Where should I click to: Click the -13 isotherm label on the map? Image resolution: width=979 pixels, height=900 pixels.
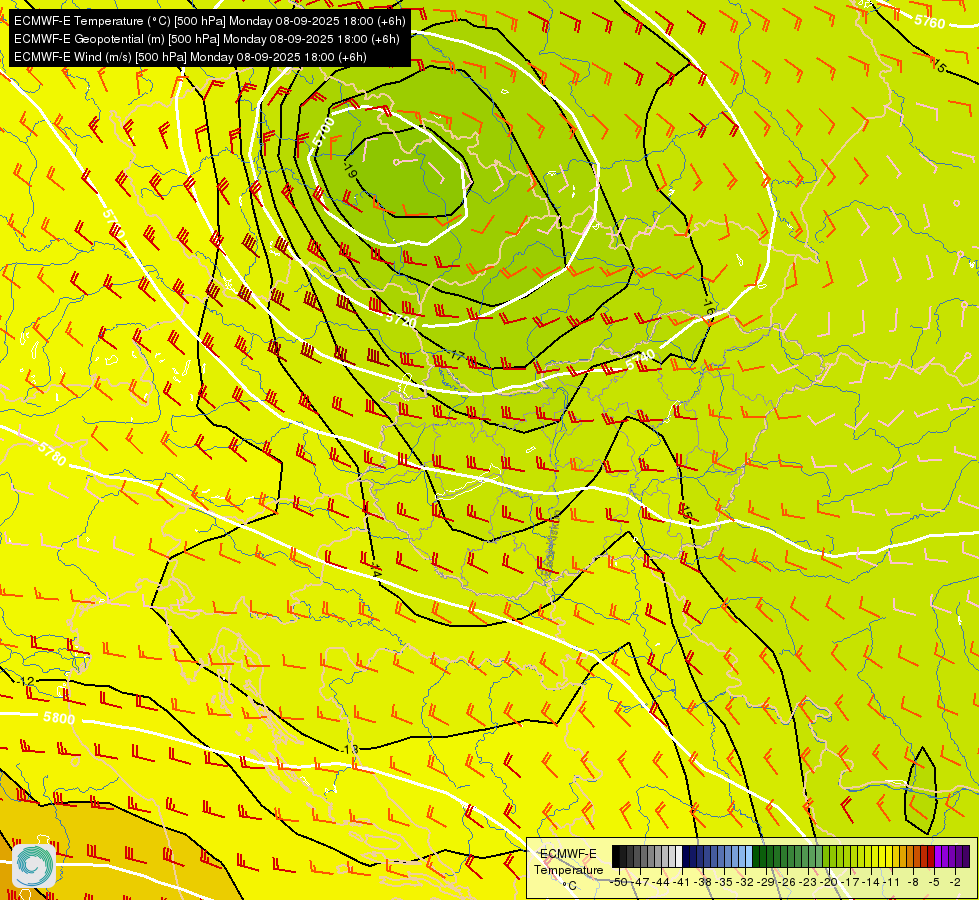tap(352, 749)
